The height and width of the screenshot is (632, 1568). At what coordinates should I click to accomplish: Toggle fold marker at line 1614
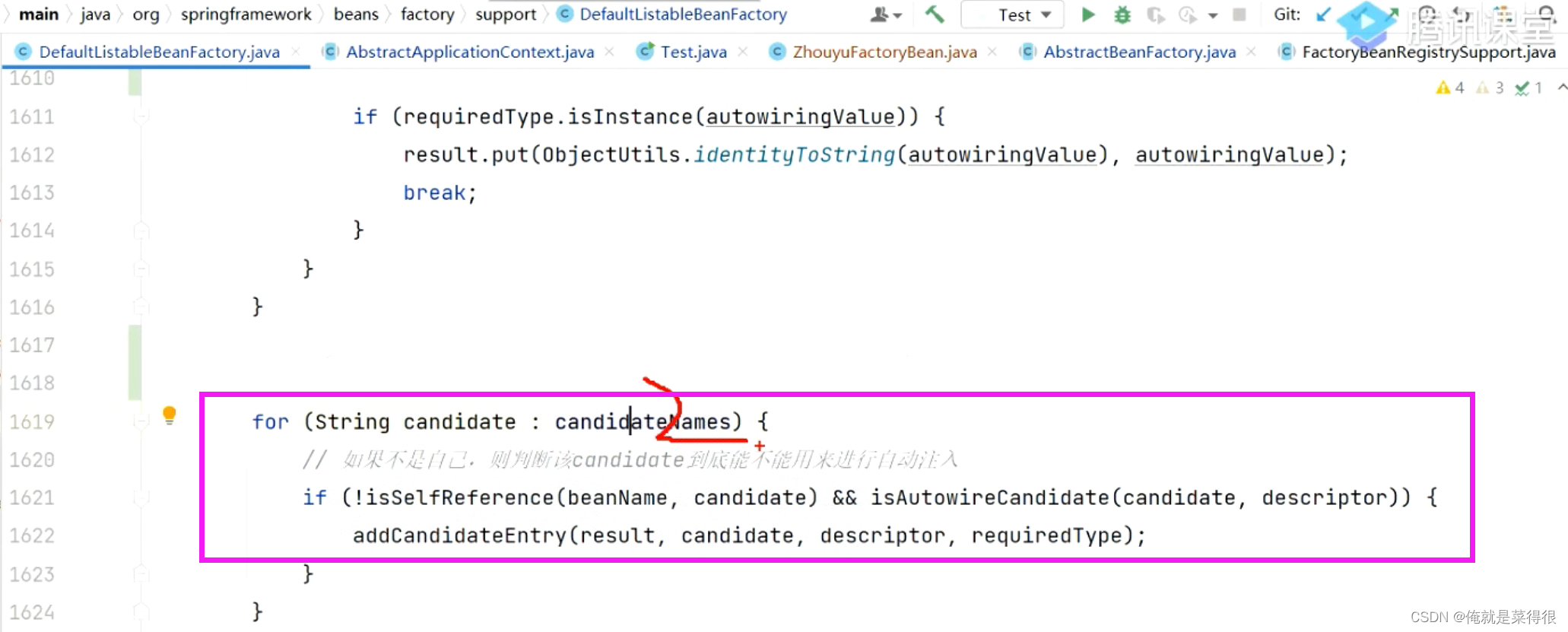(141, 230)
